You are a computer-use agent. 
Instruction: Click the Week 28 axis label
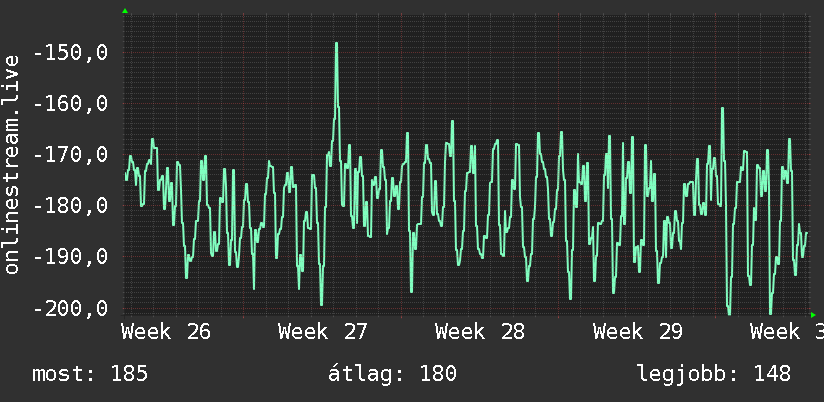[x=480, y=332]
